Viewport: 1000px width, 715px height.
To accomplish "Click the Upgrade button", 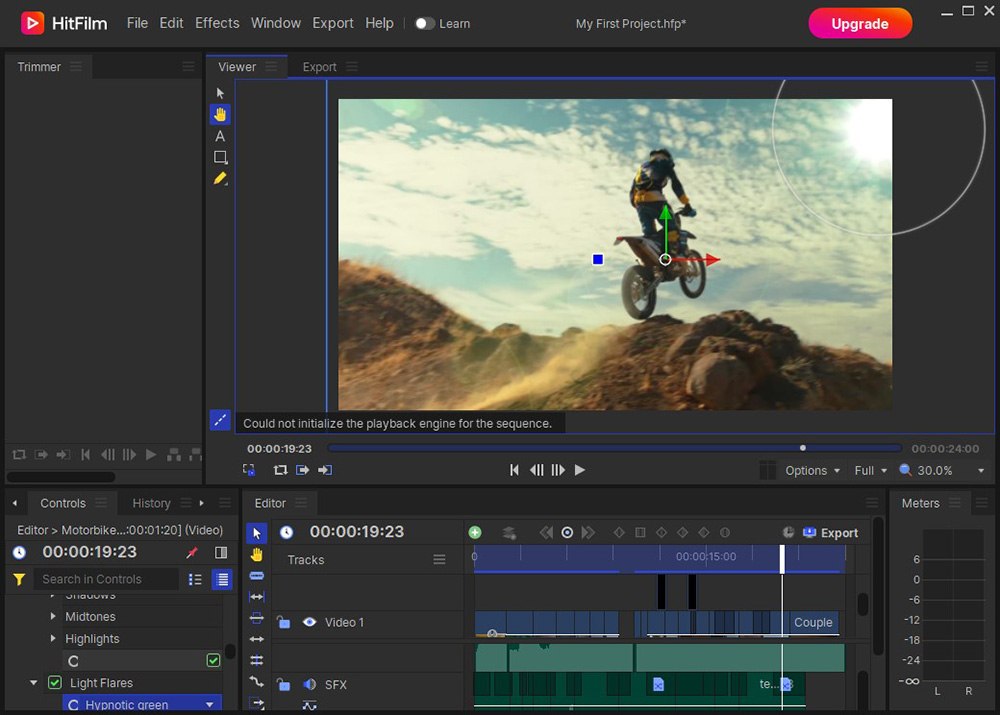I will click(860, 23).
